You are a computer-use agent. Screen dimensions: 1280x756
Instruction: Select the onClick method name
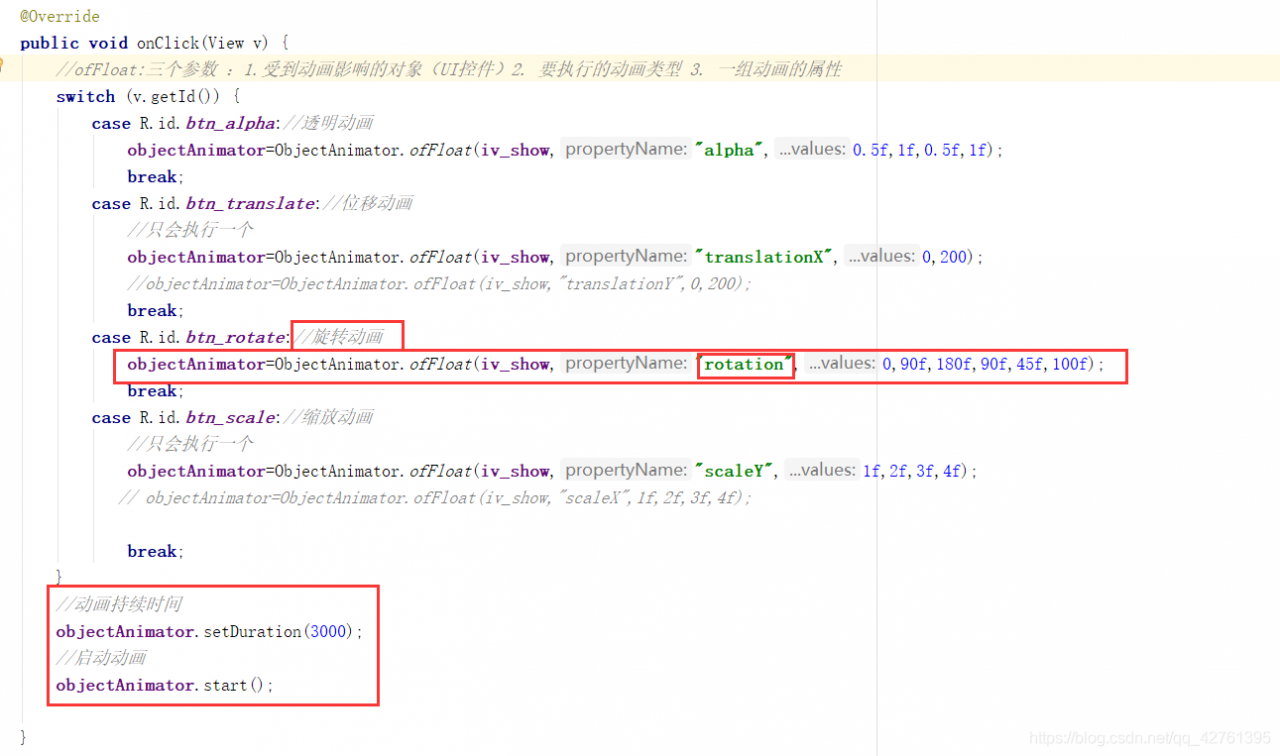point(168,43)
